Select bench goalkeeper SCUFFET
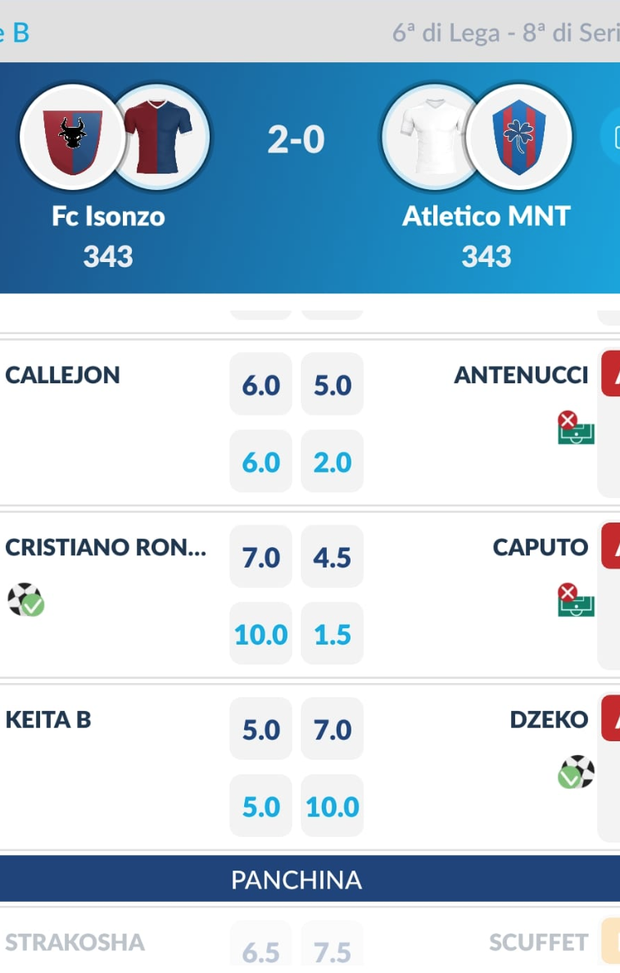Viewport: 620px width, 973px height. [538, 943]
